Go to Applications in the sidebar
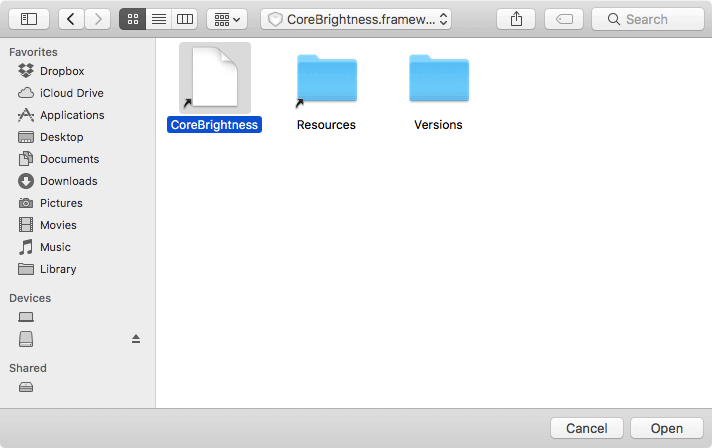712x448 pixels. 61,115
